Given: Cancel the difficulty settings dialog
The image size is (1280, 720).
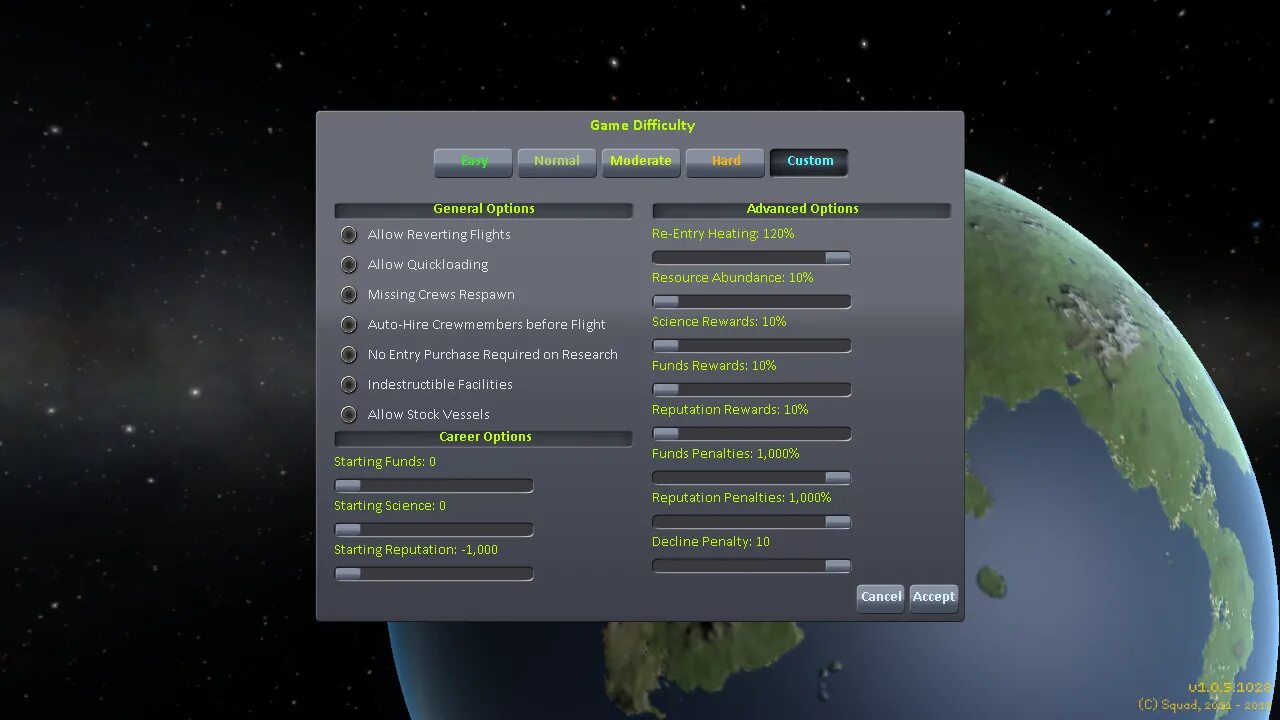Looking at the screenshot, I should 881,598.
